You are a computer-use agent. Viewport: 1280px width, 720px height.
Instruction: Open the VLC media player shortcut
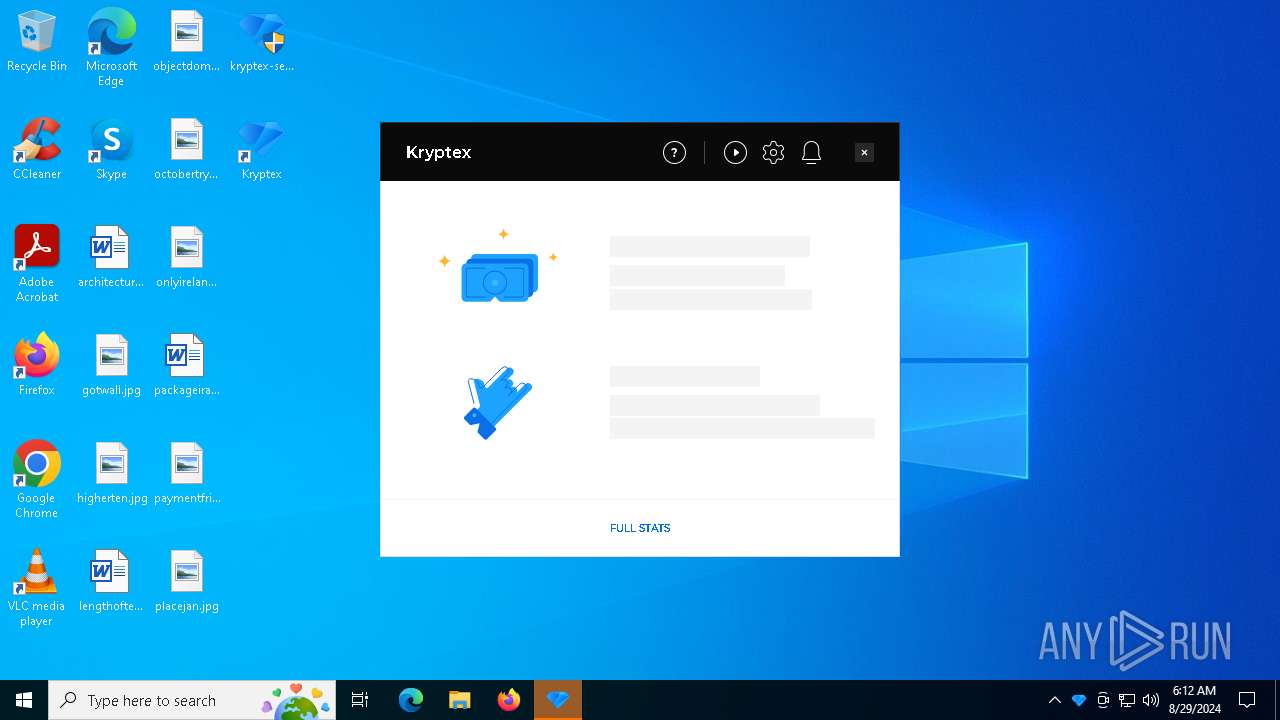pyautogui.click(x=37, y=588)
